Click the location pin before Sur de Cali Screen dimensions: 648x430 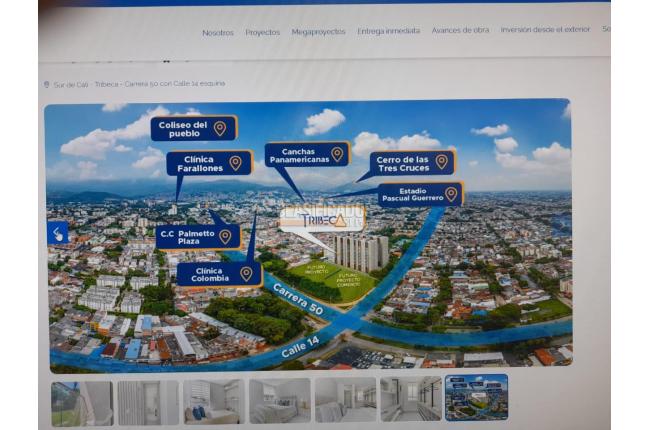tap(46, 85)
